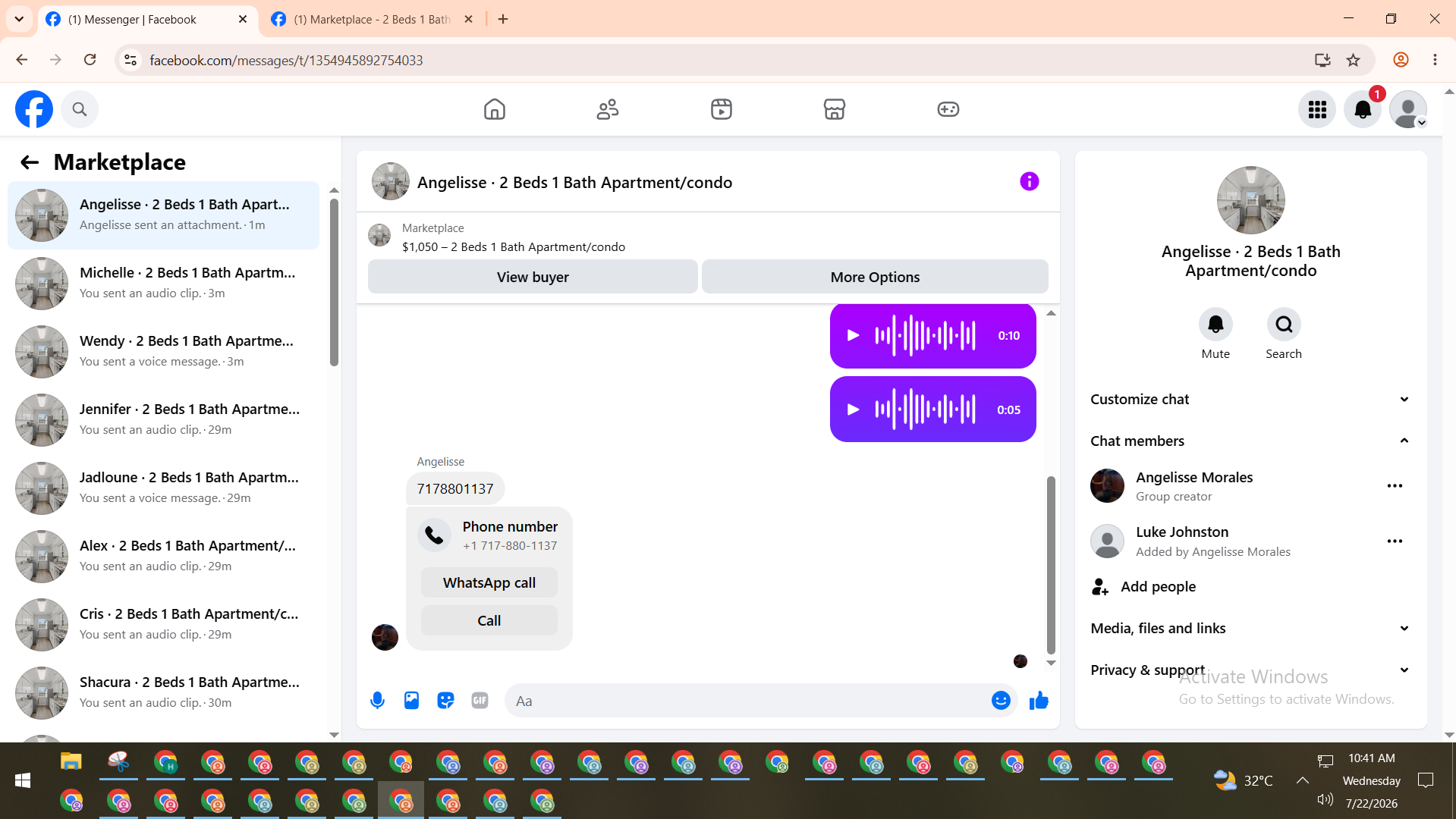Click the Call button for the phone number
This screenshot has height=819, width=1456.
(x=489, y=620)
